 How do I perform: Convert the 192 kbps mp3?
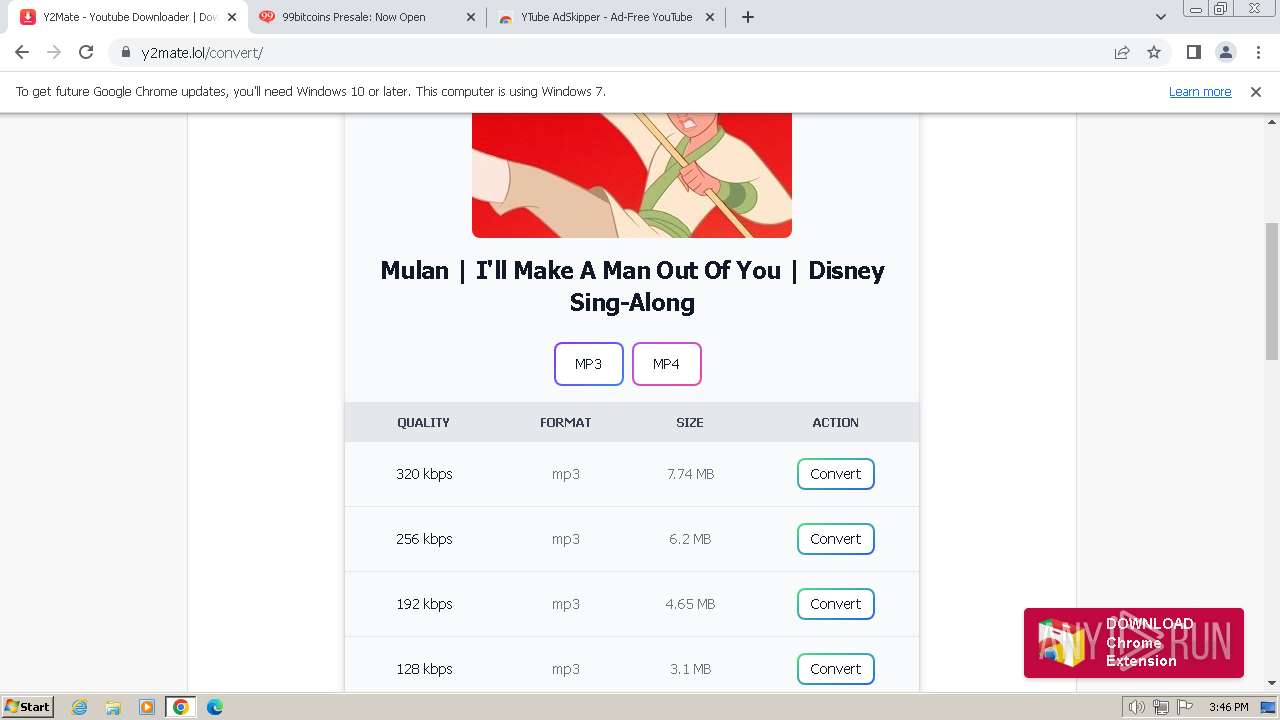pos(836,604)
